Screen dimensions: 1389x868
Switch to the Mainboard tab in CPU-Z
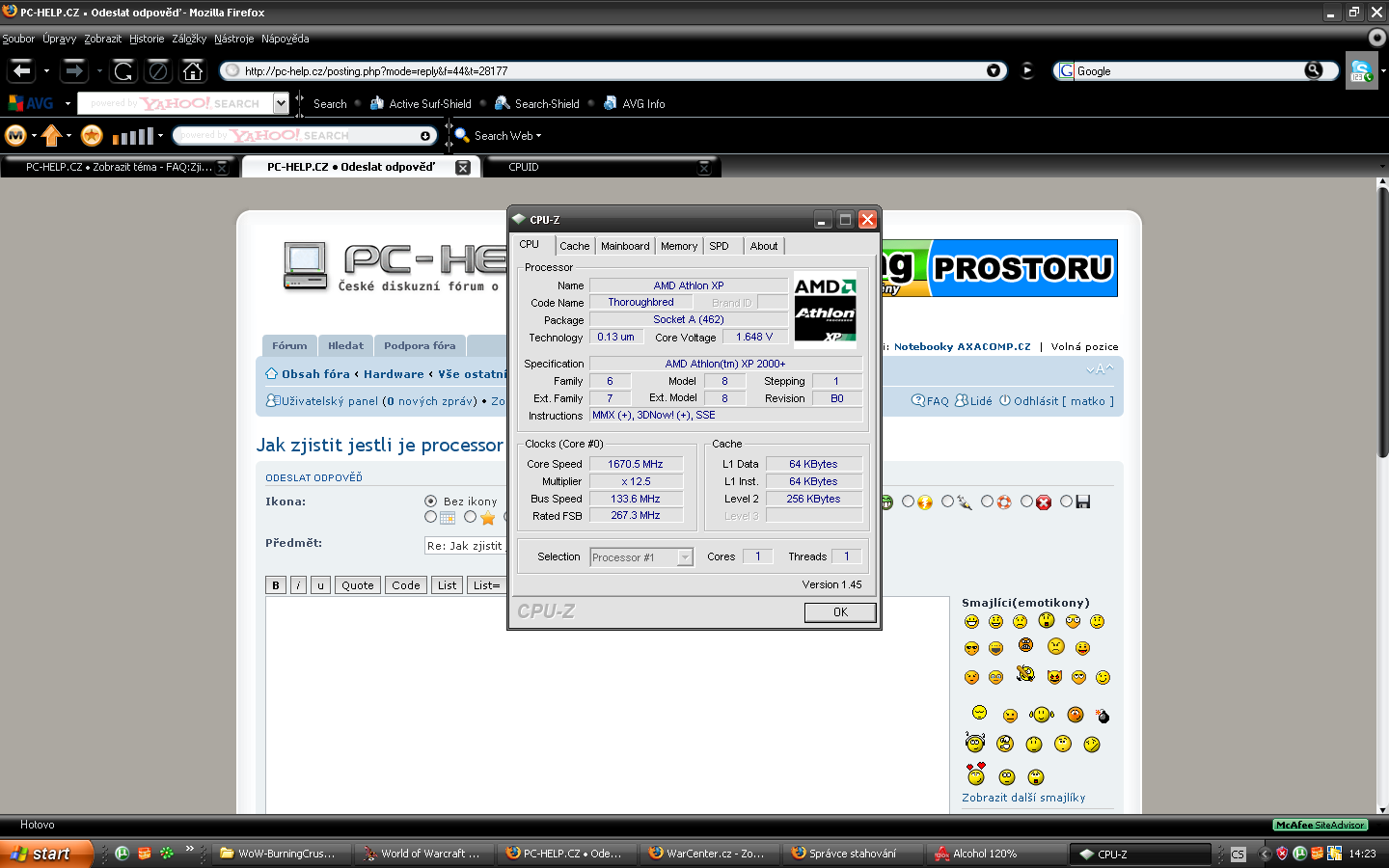(x=625, y=246)
